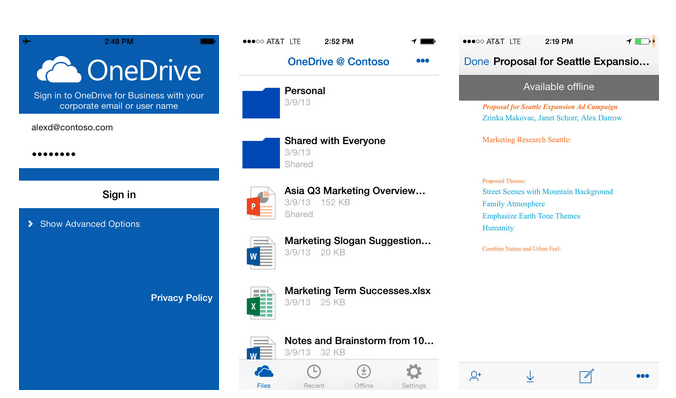Open Marketing Slogan Suggestion file name
676x398 pixels.
[x=357, y=241]
